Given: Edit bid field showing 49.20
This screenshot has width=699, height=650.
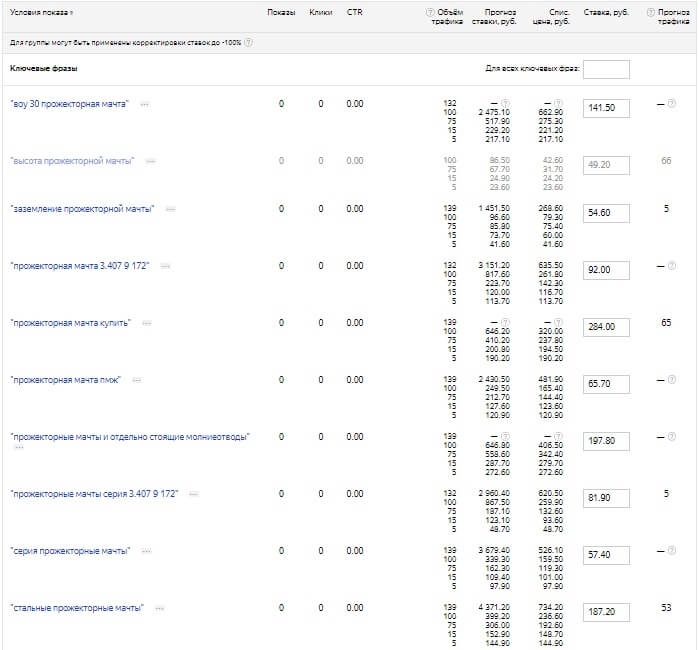Looking at the screenshot, I should point(606,165).
